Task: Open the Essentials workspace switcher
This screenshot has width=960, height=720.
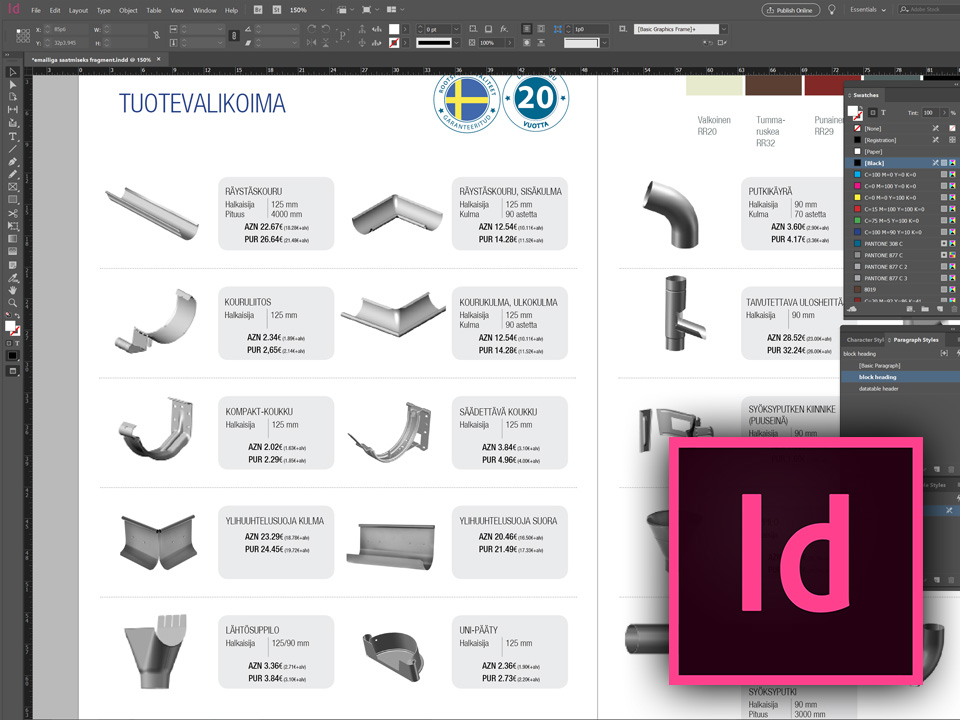Action: (868, 10)
